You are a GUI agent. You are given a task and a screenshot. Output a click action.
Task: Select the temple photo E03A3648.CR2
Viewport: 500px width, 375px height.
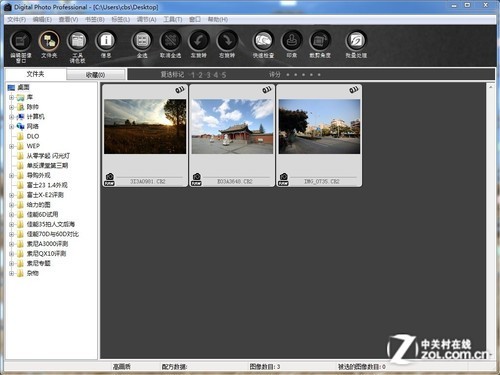click(x=232, y=126)
